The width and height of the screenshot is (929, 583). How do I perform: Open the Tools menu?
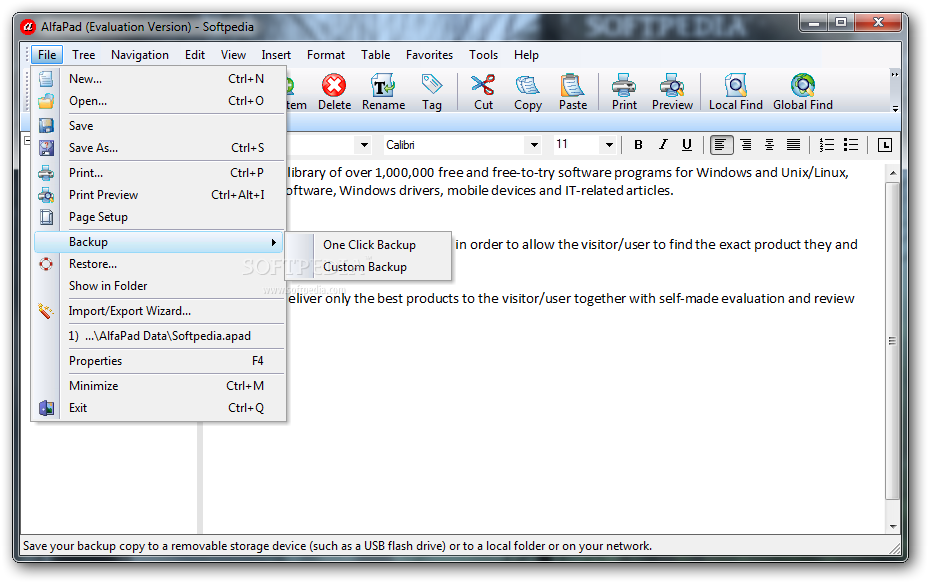[483, 55]
